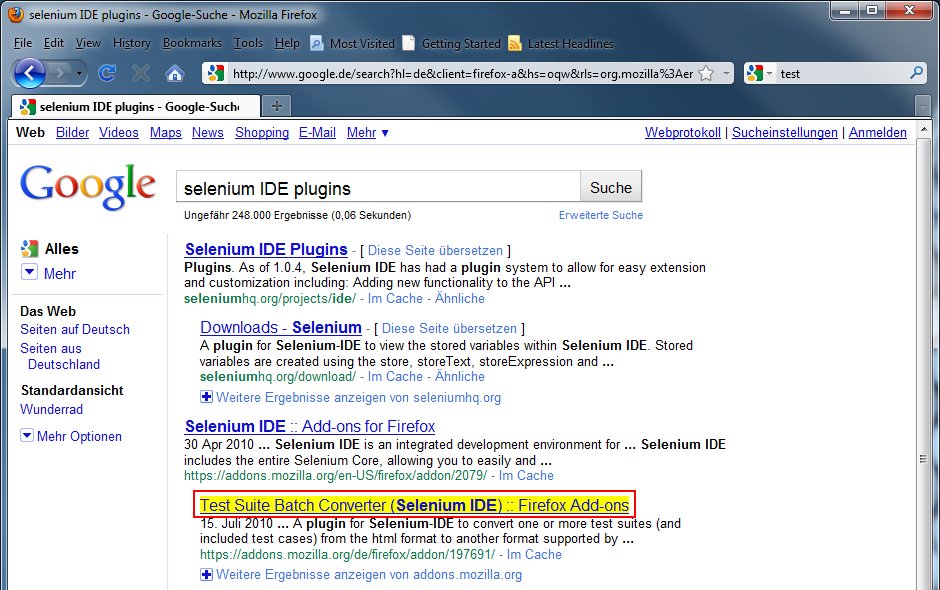This screenshot has height=590, width=940.
Task: Click the page scrollbar up arrow
Action: 923,129
